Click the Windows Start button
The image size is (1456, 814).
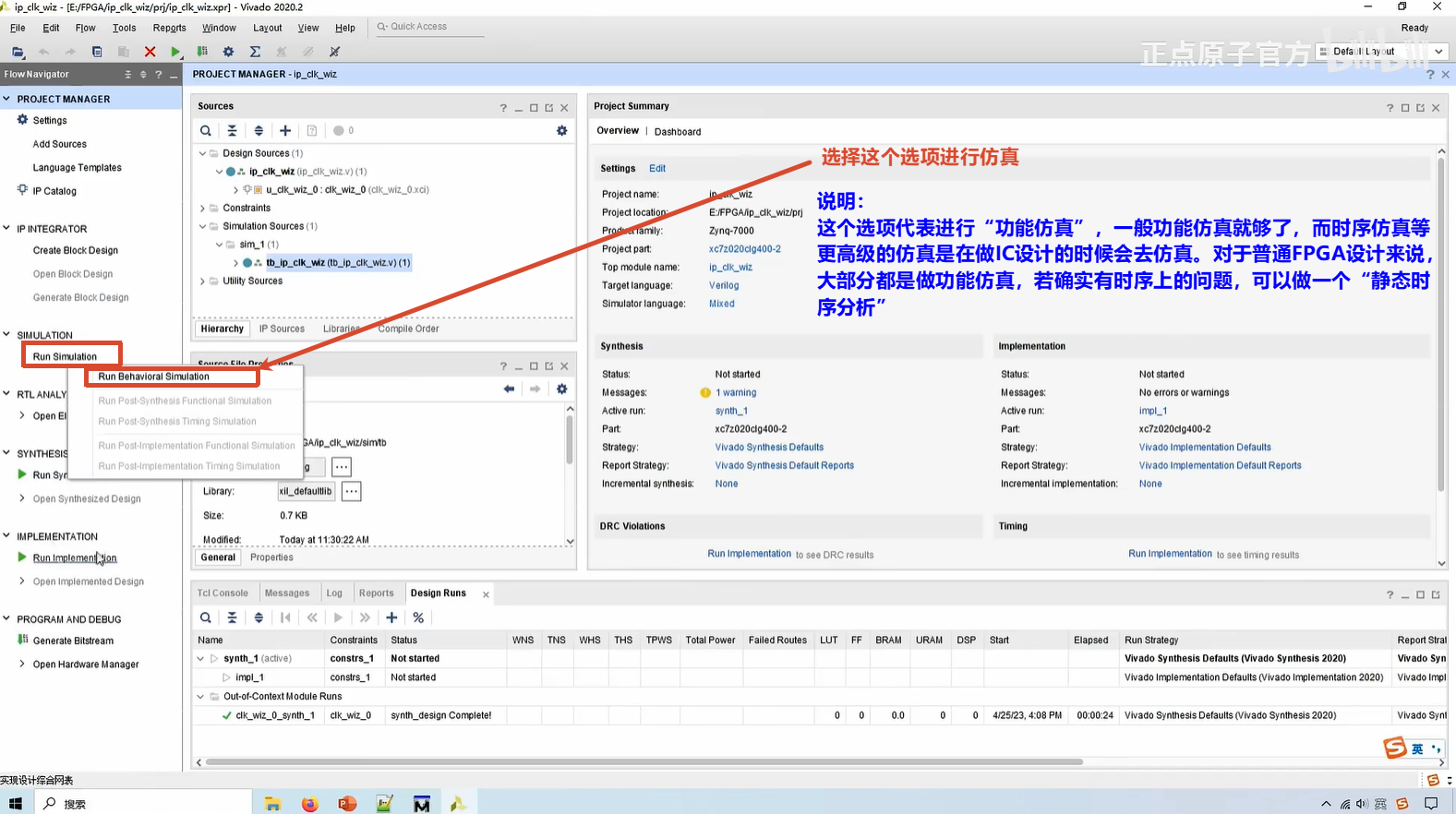16,804
